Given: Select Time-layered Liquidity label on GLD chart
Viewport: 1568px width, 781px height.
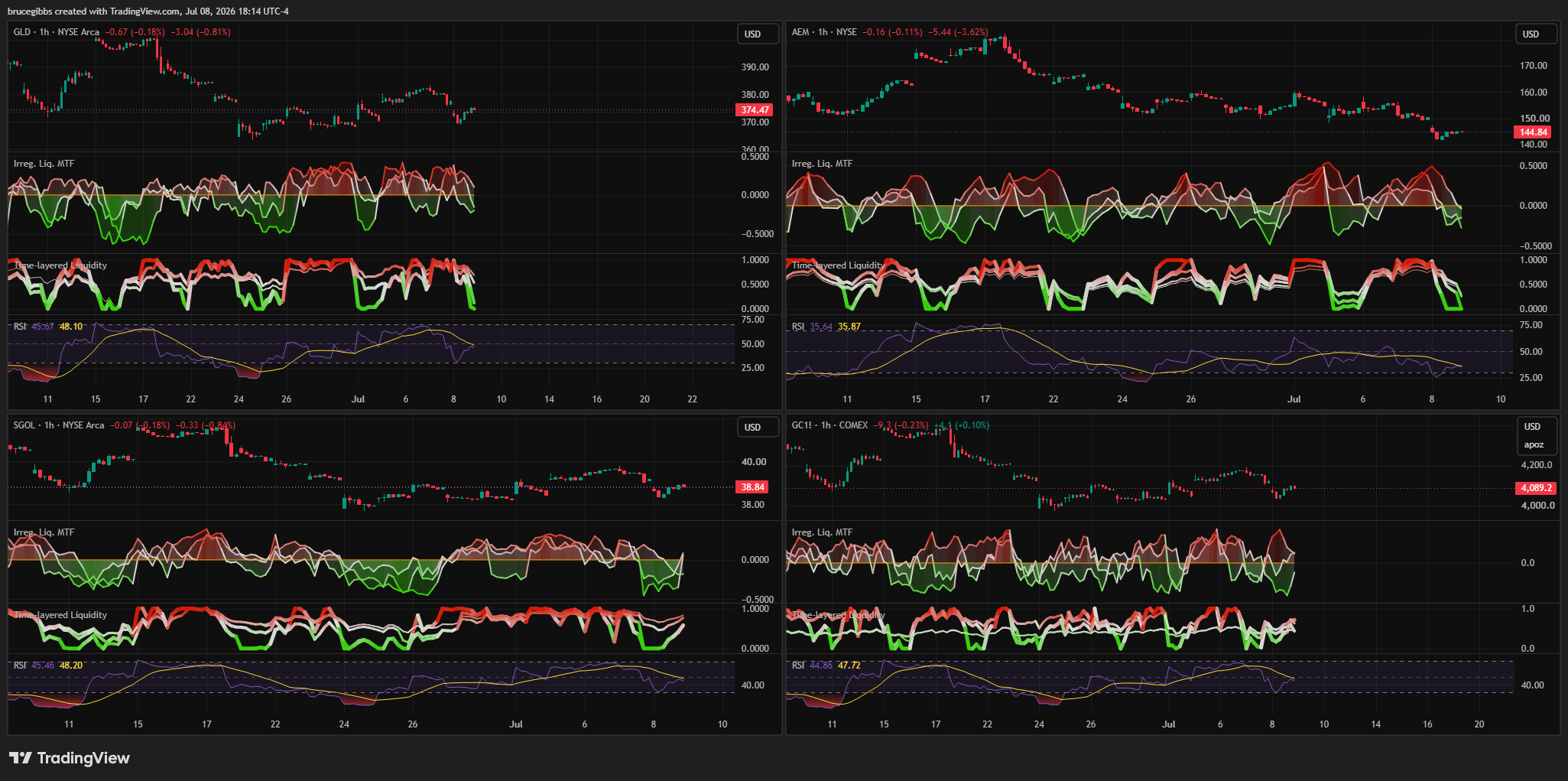Looking at the screenshot, I should (60, 265).
